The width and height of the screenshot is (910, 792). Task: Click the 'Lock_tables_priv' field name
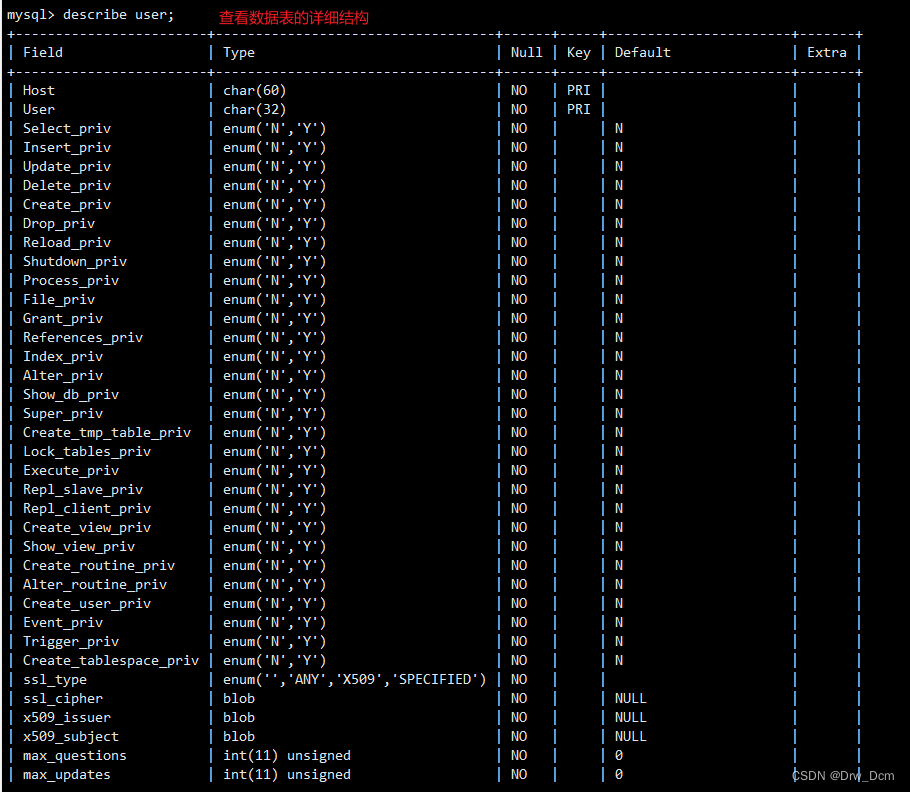click(87, 452)
